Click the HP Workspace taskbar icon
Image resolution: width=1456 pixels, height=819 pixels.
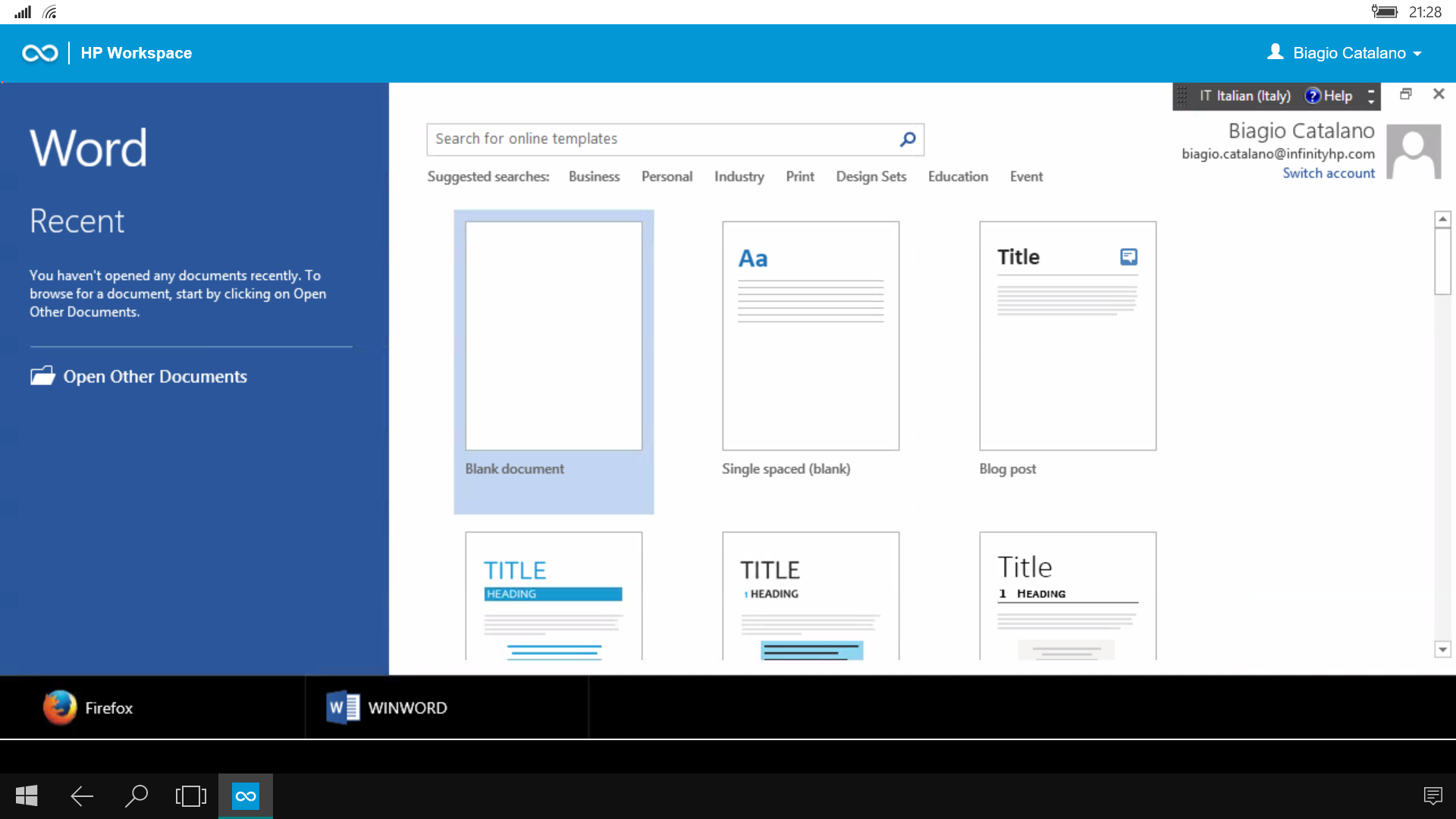point(246,795)
